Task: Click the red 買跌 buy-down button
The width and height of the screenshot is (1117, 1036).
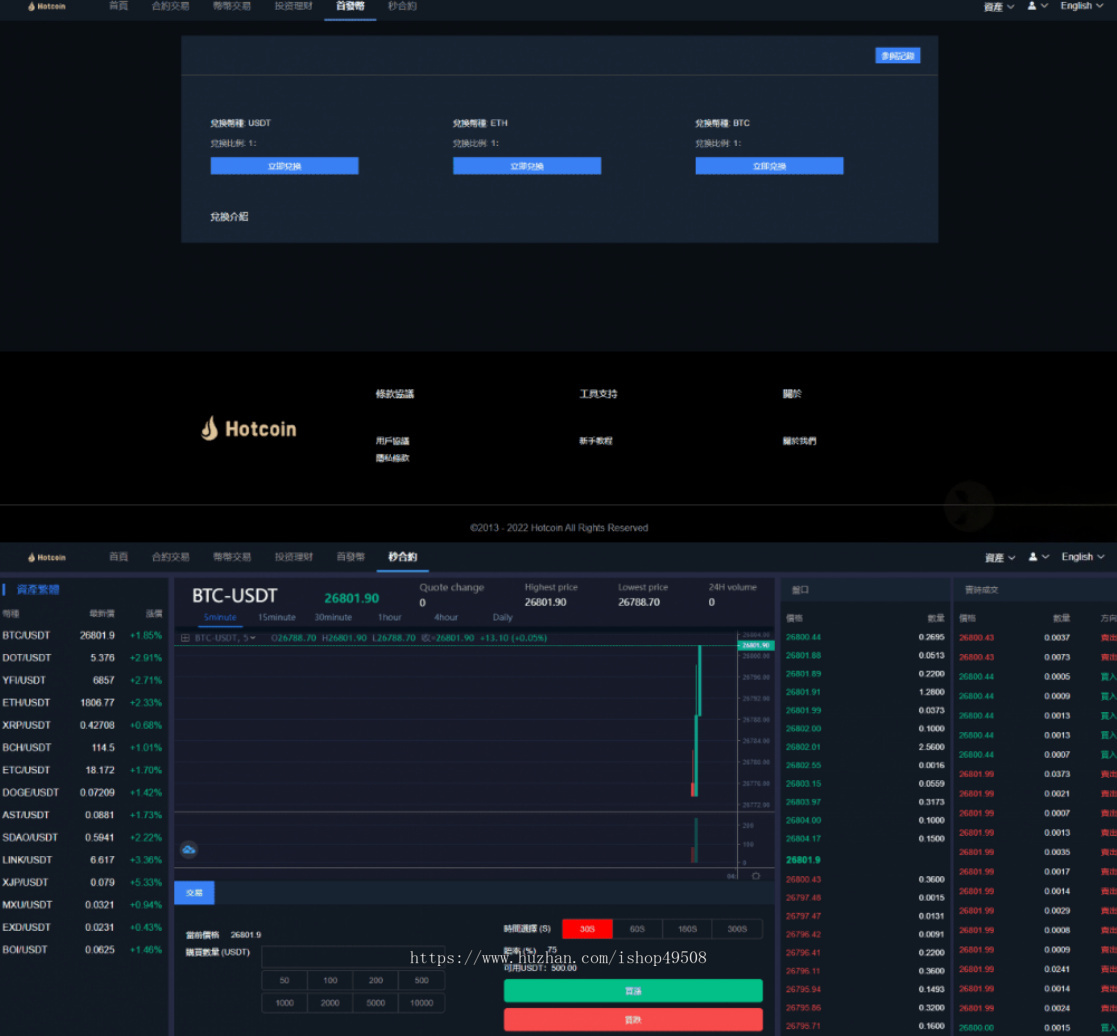Action: [x=633, y=1020]
